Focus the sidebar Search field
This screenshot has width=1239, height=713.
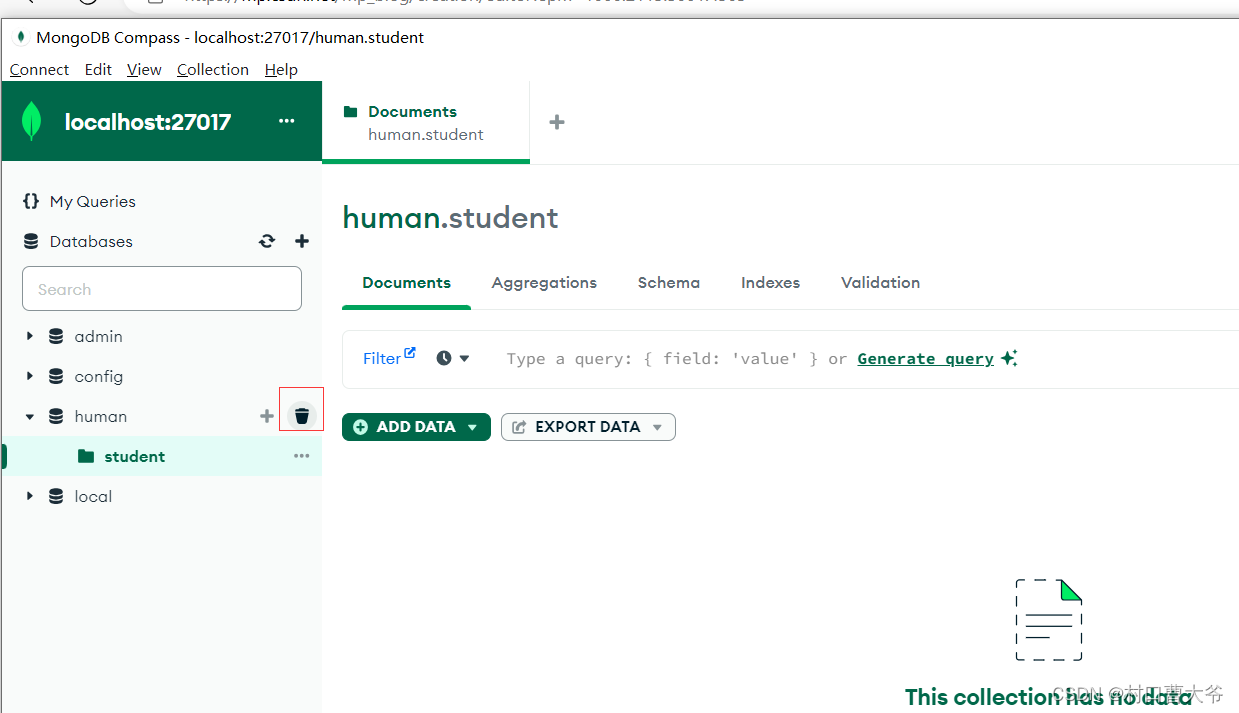pos(162,289)
